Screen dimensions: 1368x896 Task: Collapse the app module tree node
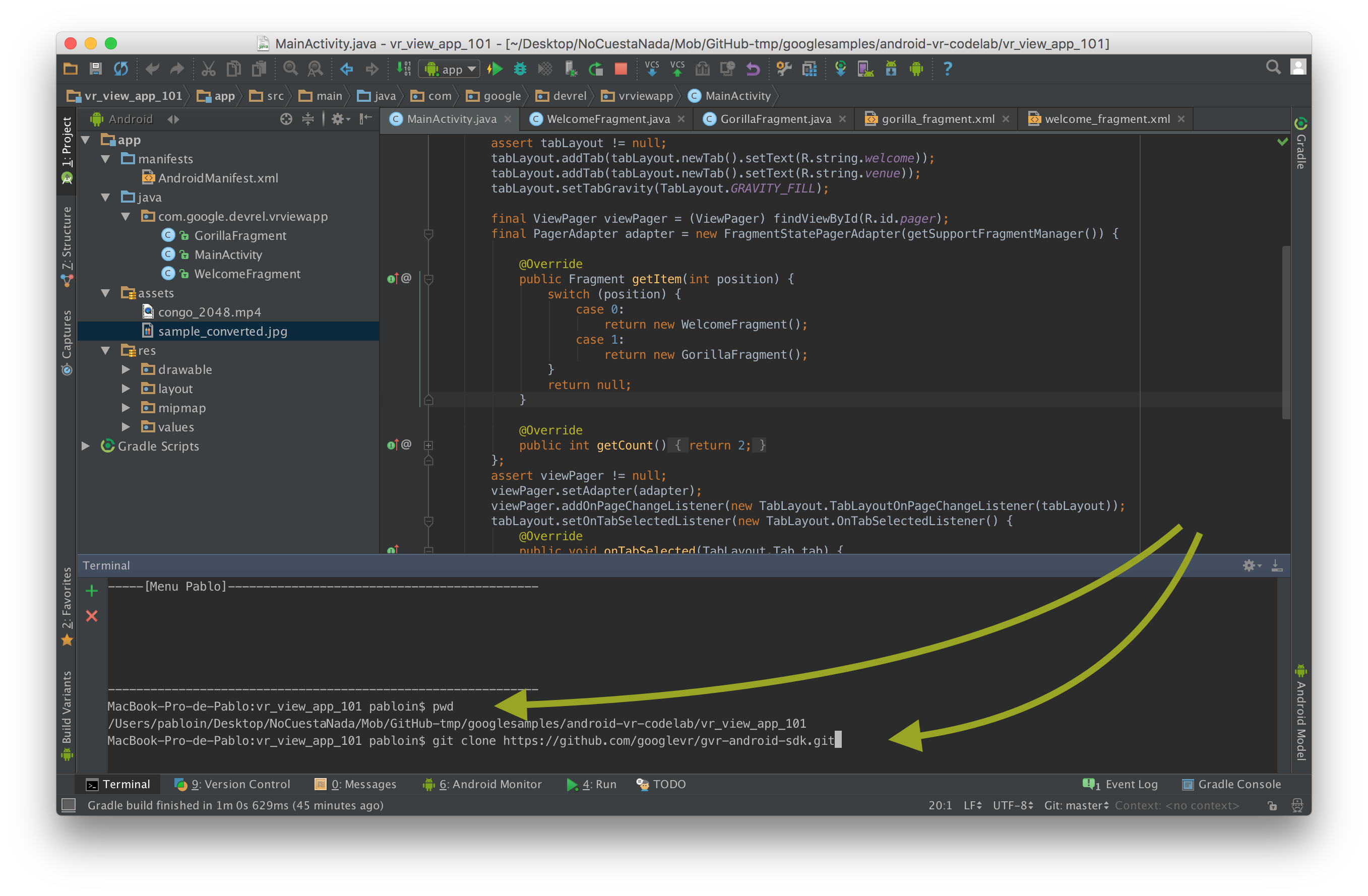coord(86,140)
